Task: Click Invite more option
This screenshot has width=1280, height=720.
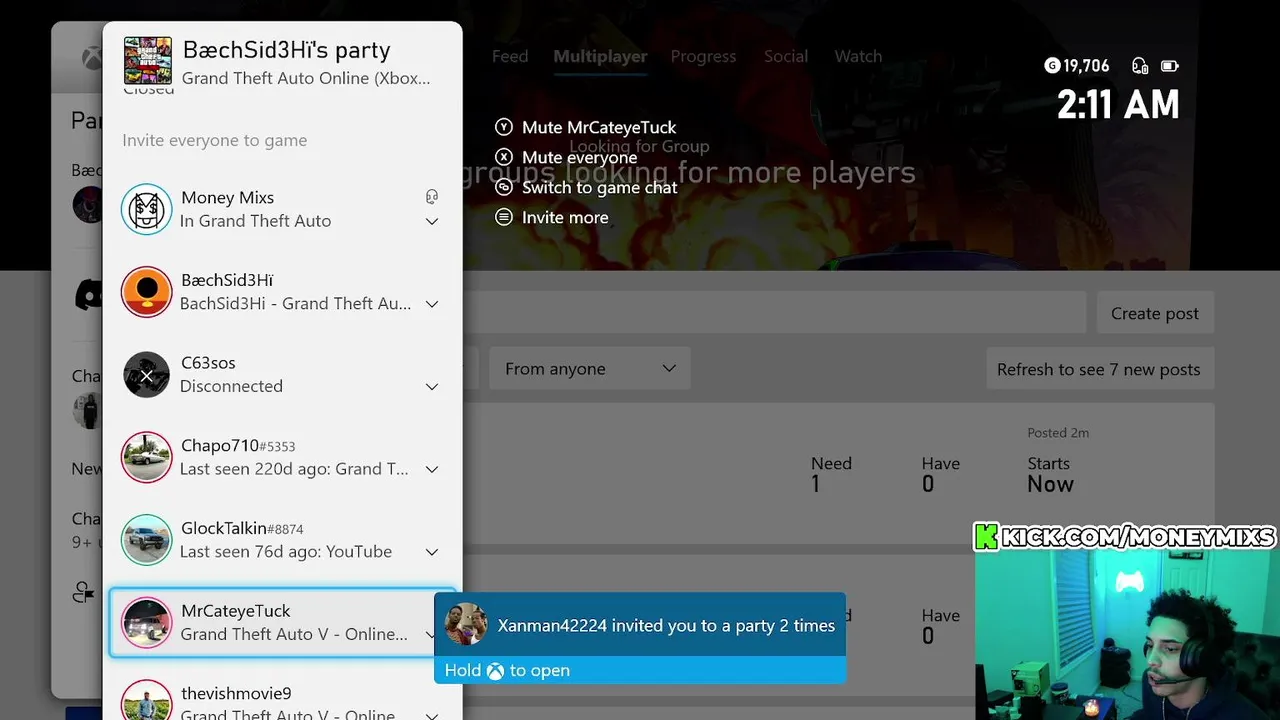Action: [565, 217]
